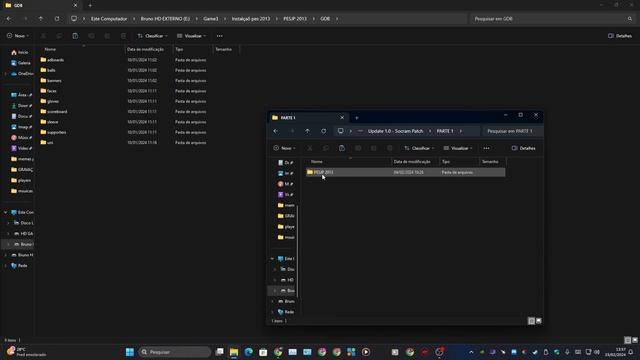
Task: Click Update 1.0 - Socram Patch breadcrumb
Action: click(x=395, y=131)
